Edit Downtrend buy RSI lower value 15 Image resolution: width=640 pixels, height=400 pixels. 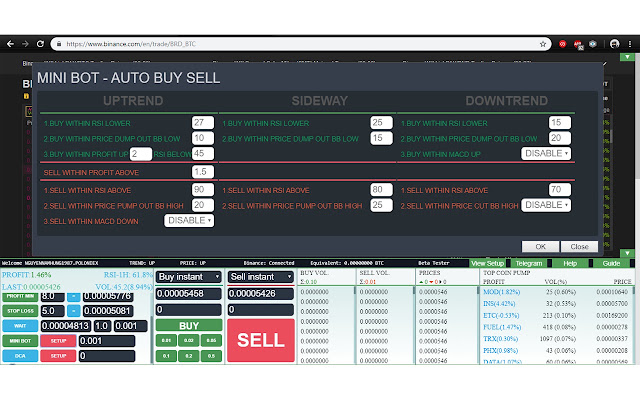pyautogui.click(x=560, y=122)
